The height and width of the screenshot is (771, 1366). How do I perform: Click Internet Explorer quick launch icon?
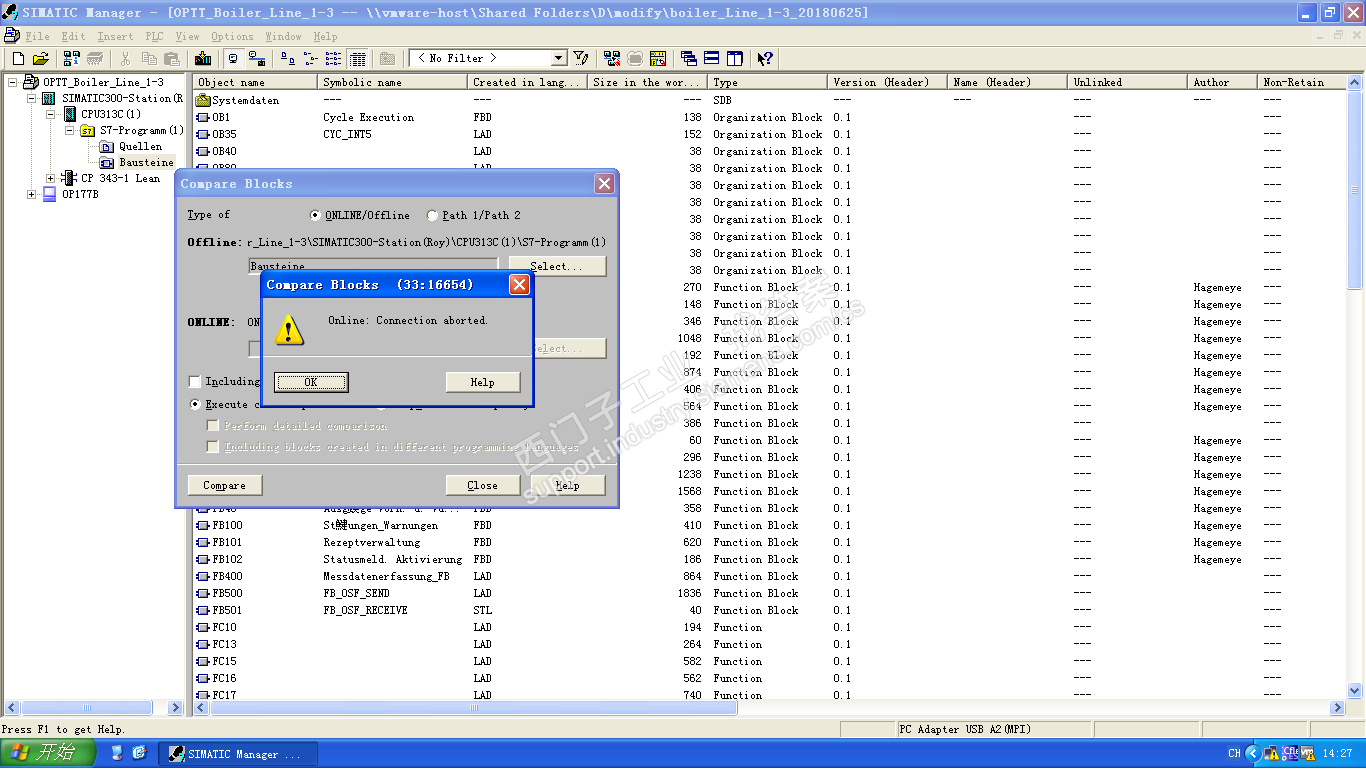pos(139,752)
